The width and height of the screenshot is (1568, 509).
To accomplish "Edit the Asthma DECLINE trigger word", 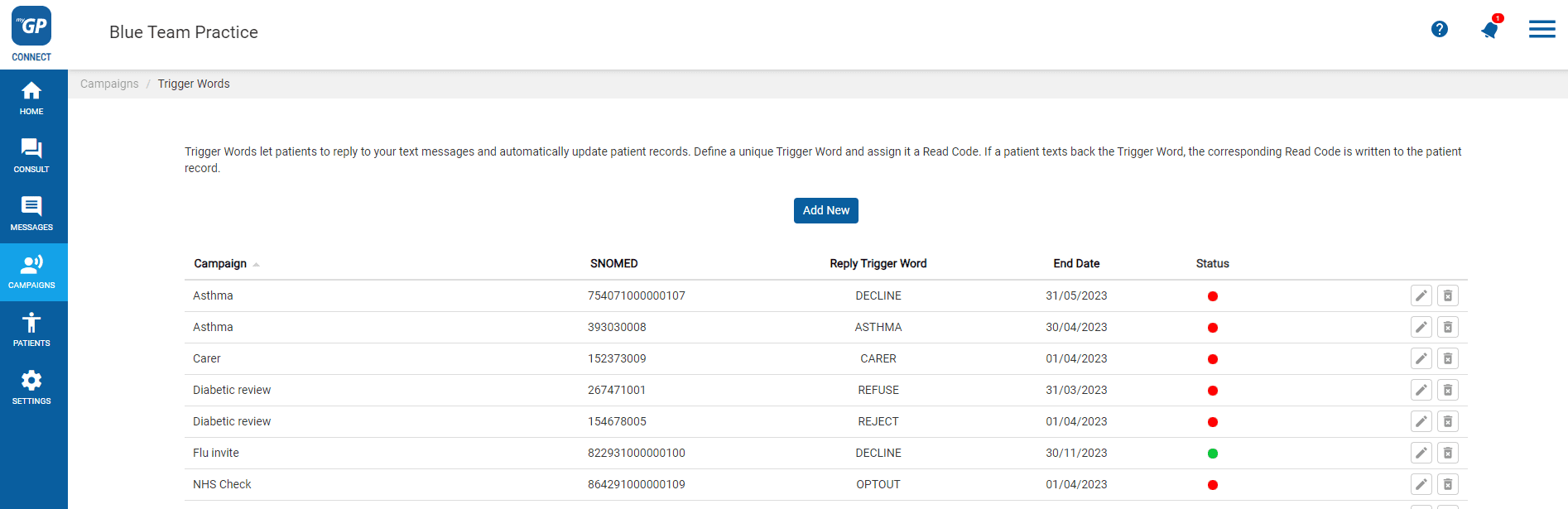I will (1421, 295).
